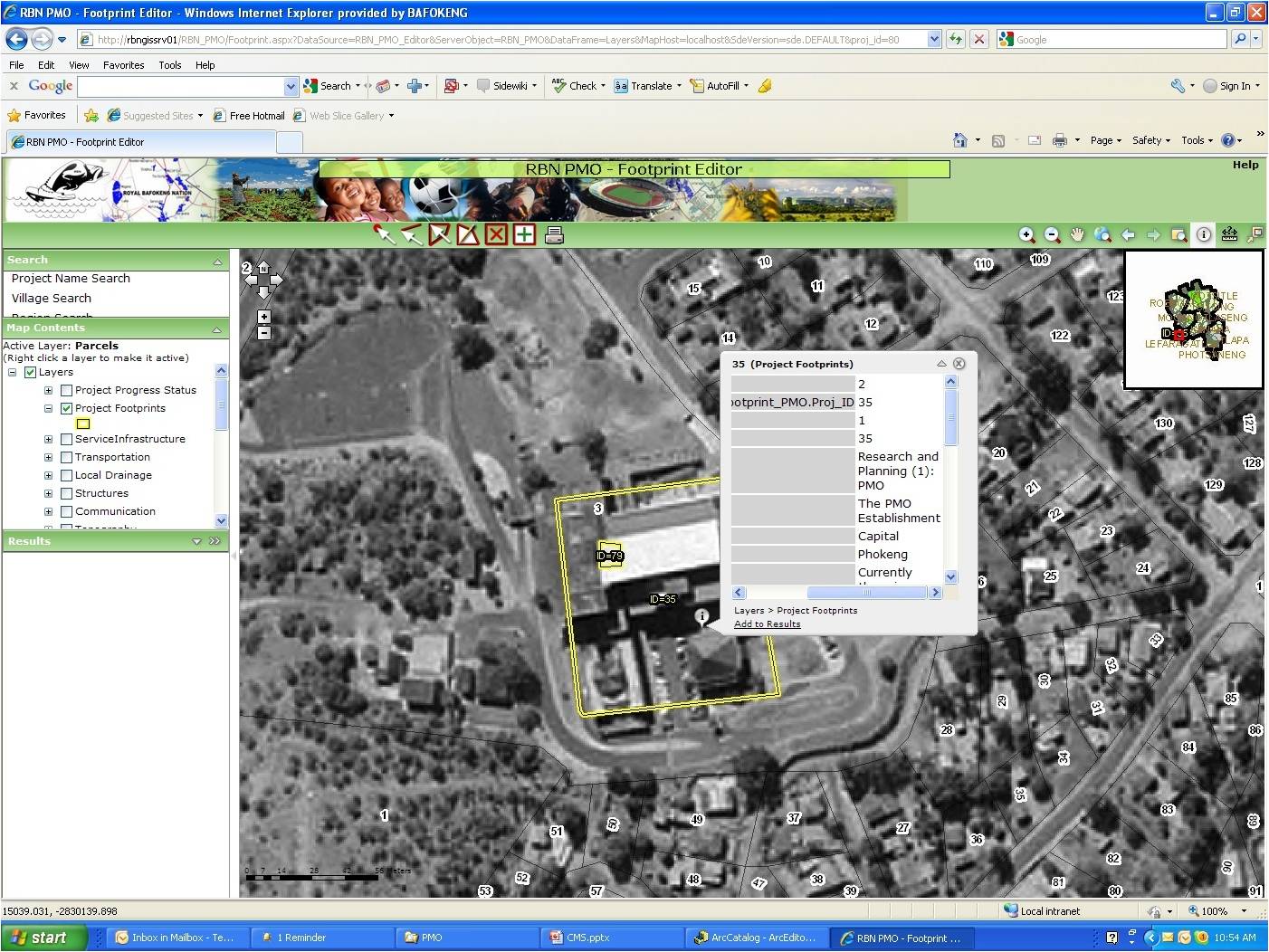The width and height of the screenshot is (1269, 952).
Task: Select the Pan hand tool
Action: tap(1077, 235)
